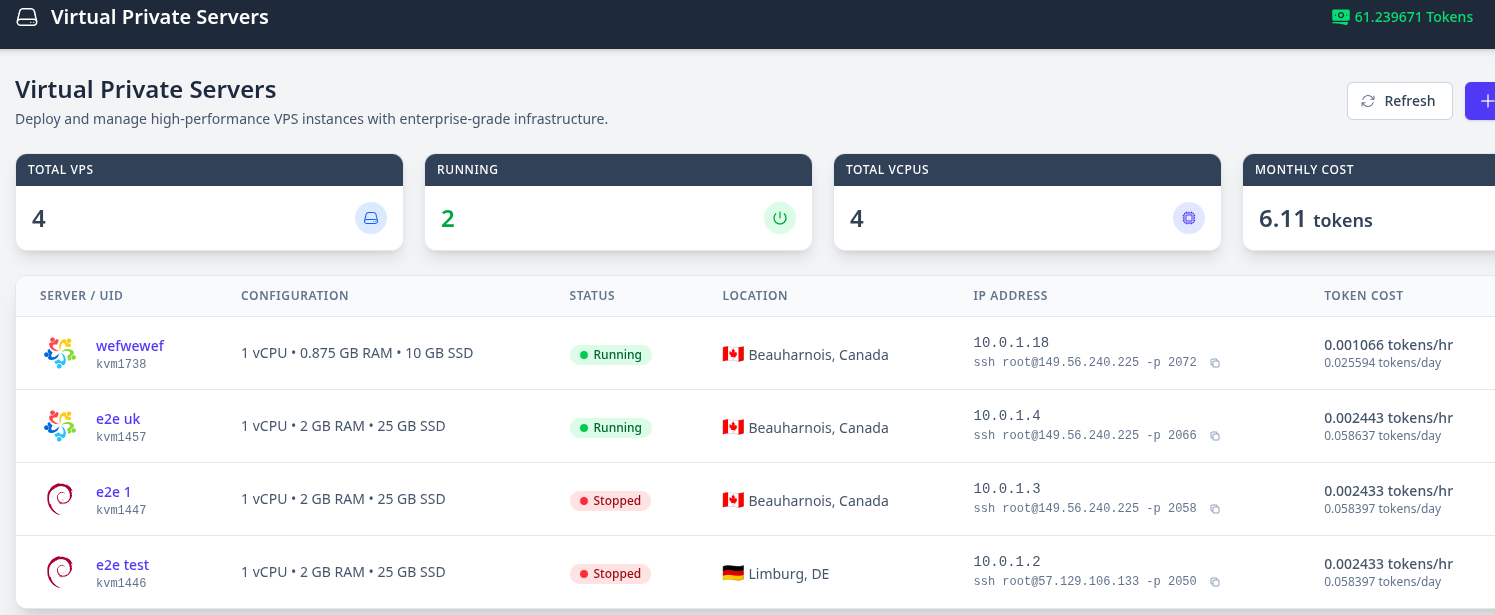Open the e2e uk server link
This screenshot has height=615, width=1495.
(118, 419)
